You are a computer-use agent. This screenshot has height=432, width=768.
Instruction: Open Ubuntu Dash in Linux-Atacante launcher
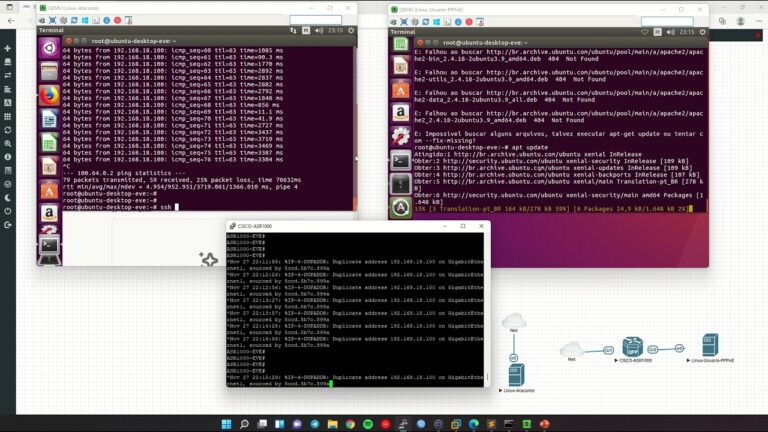coord(49,48)
